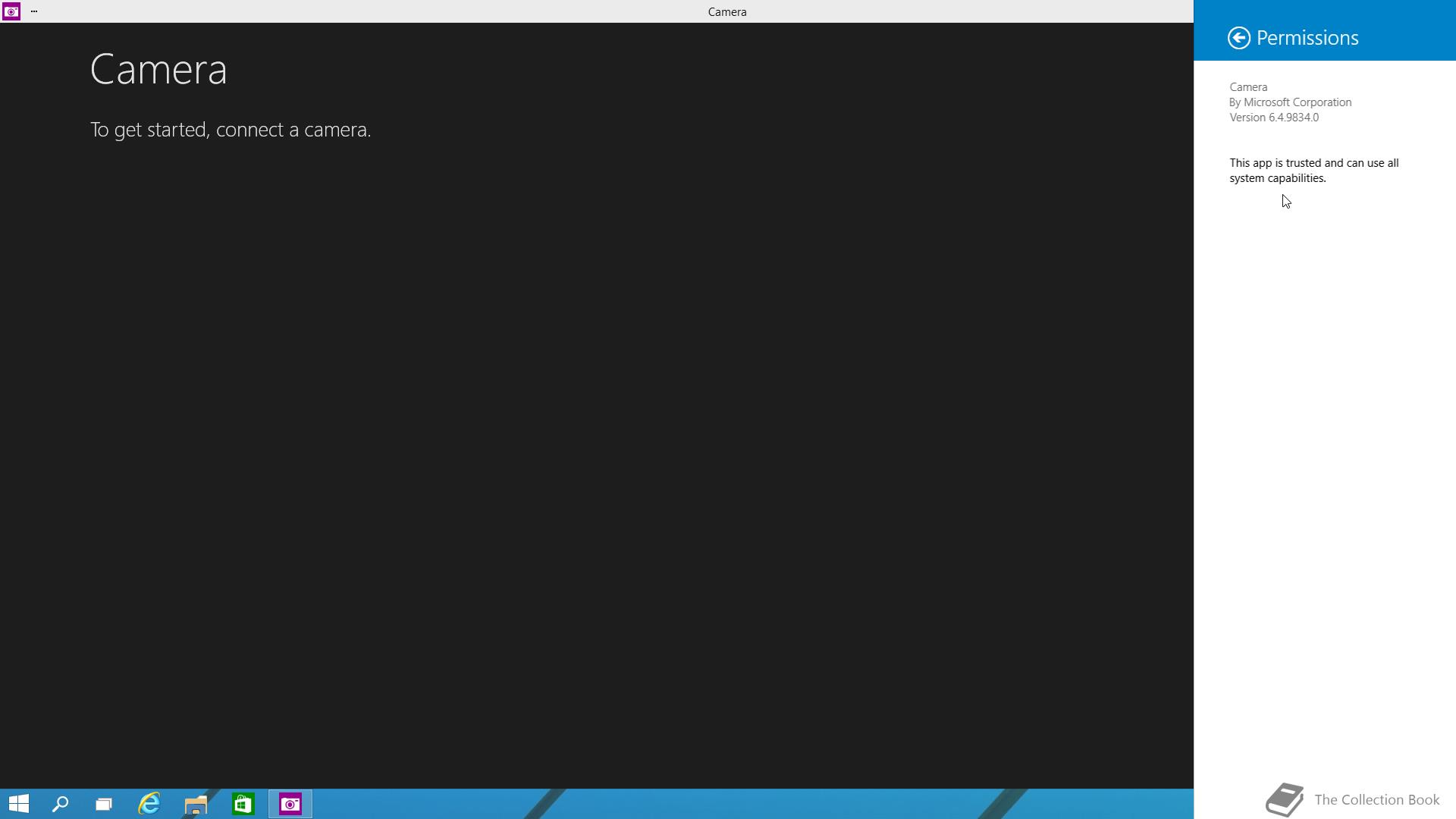Click the large Camera heading
The width and height of the screenshot is (1456, 819).
click(x=158, y=69)
